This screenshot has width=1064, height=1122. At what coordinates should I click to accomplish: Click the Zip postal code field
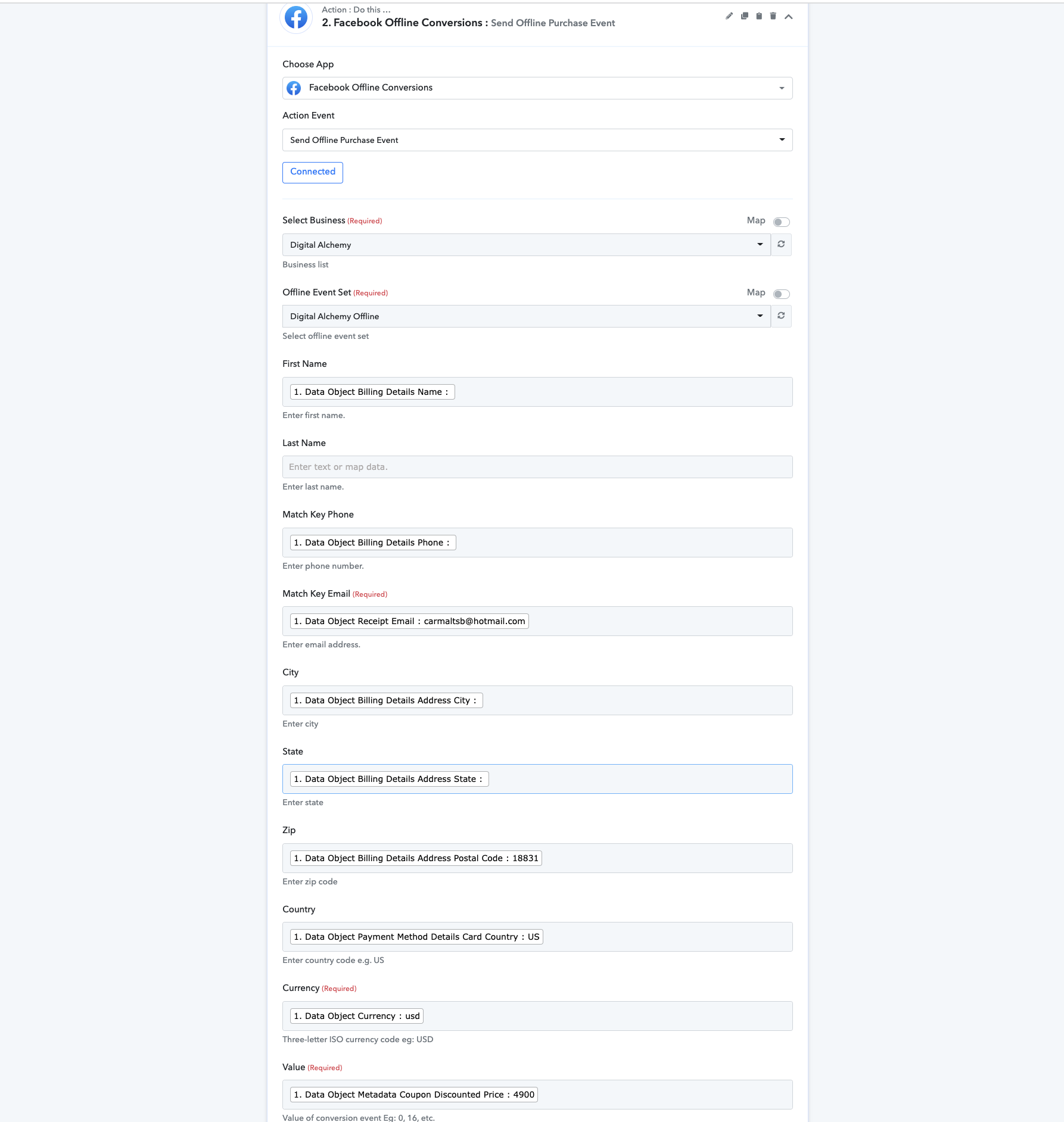pos(537,858)
